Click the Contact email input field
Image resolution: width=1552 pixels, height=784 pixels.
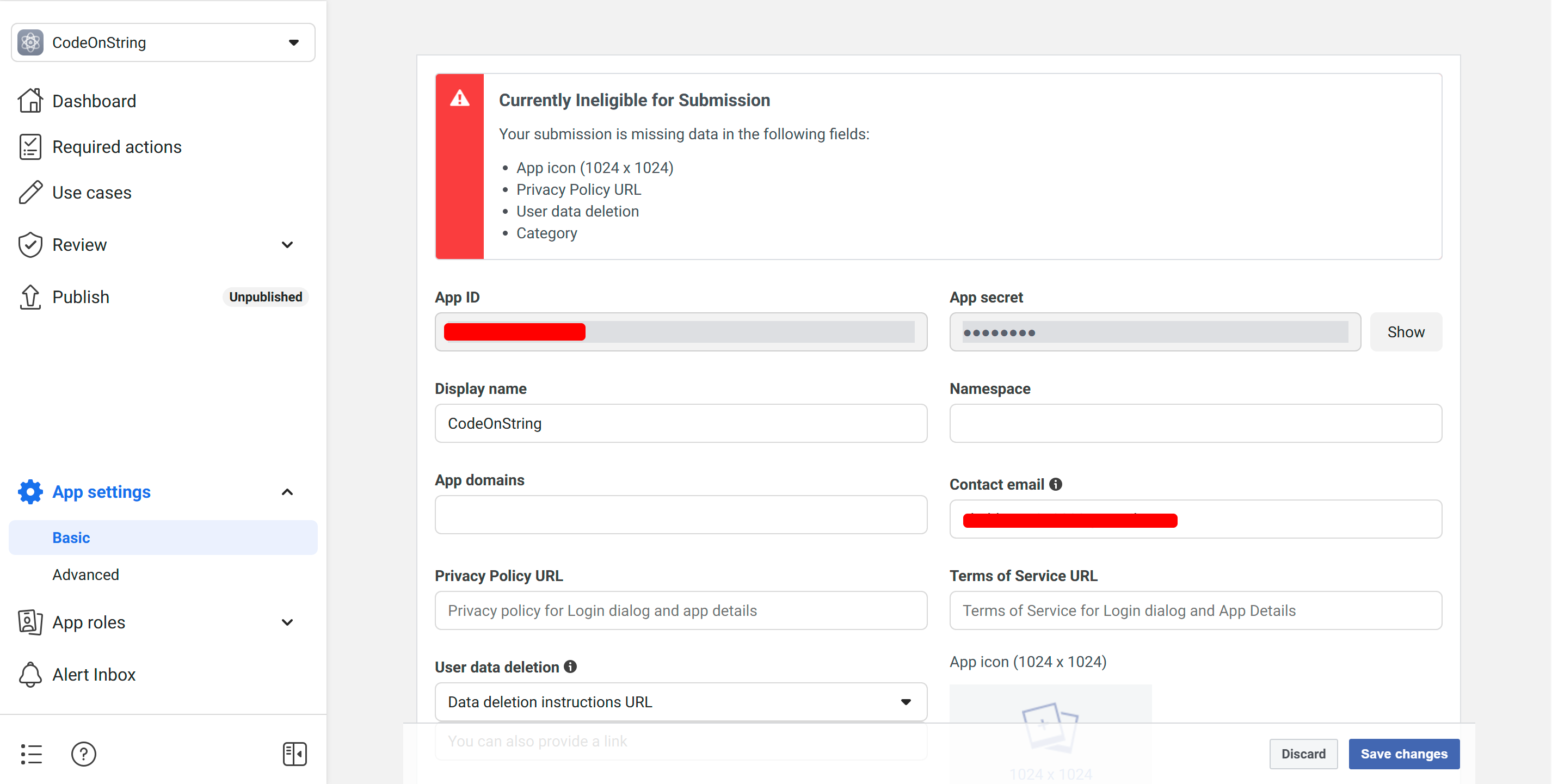click(x=1196, y=519)
